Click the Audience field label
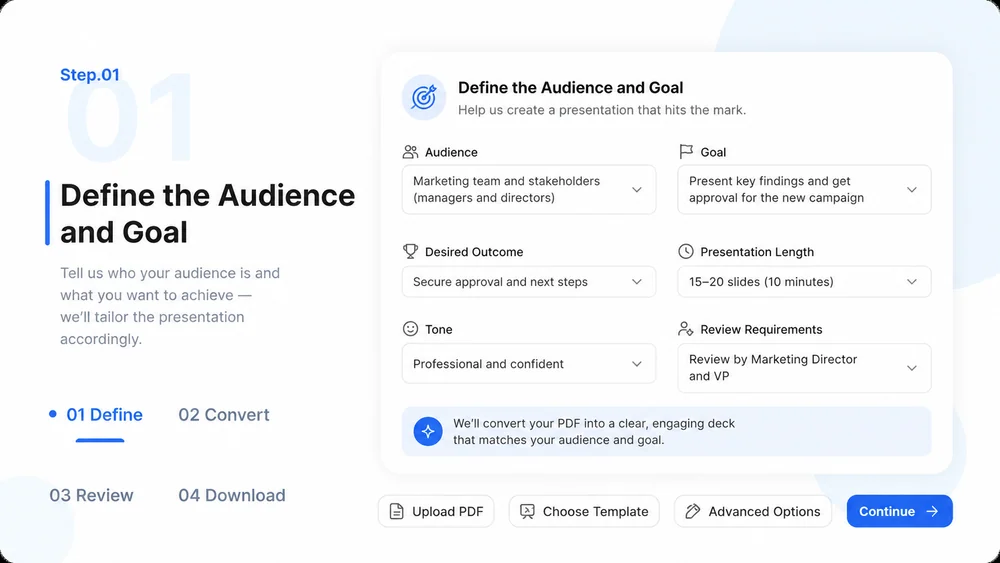Image resolution: width=1000 pixels, height=563 pixels. pos(451,152)
